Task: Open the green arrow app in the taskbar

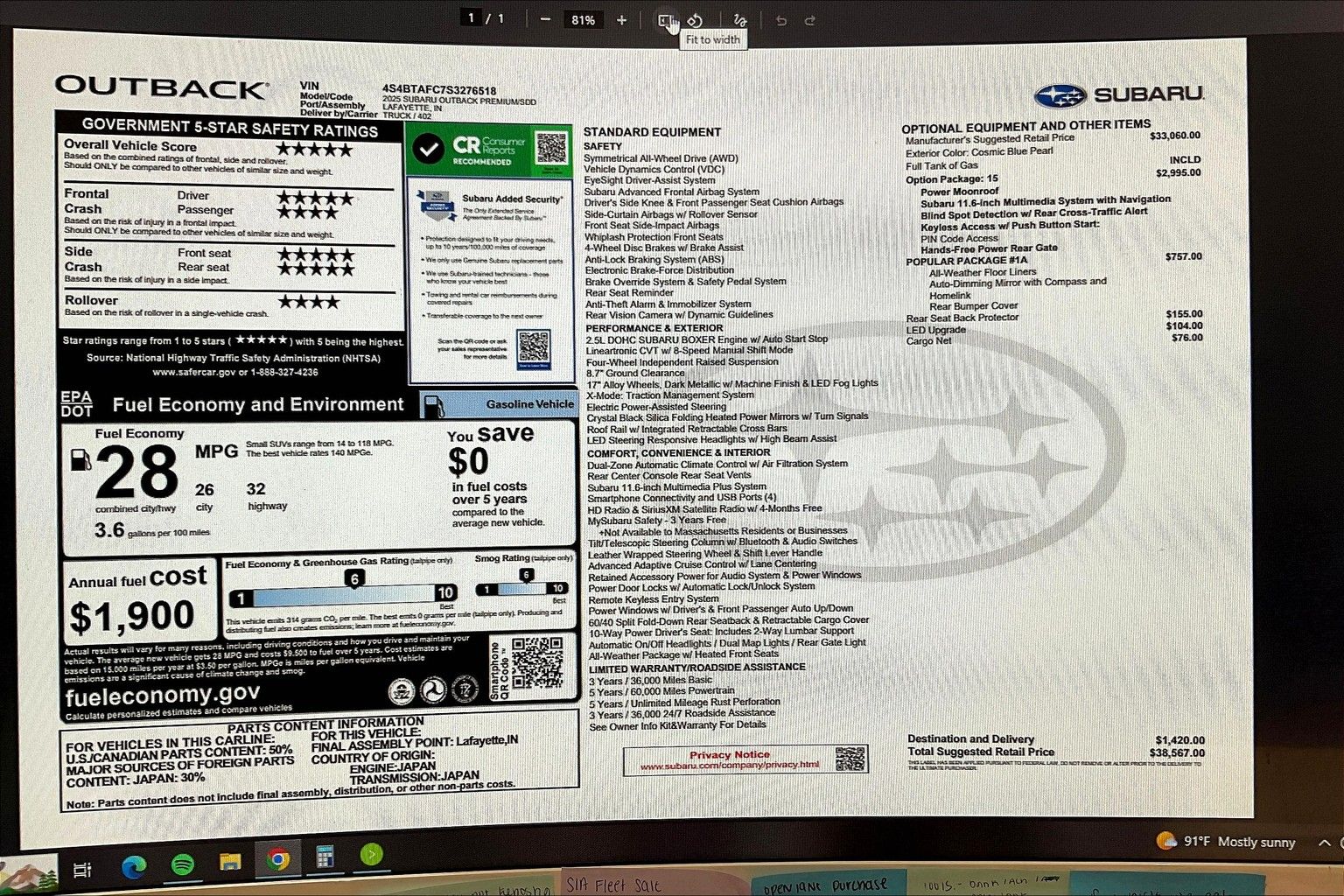Action: [371, 854]
